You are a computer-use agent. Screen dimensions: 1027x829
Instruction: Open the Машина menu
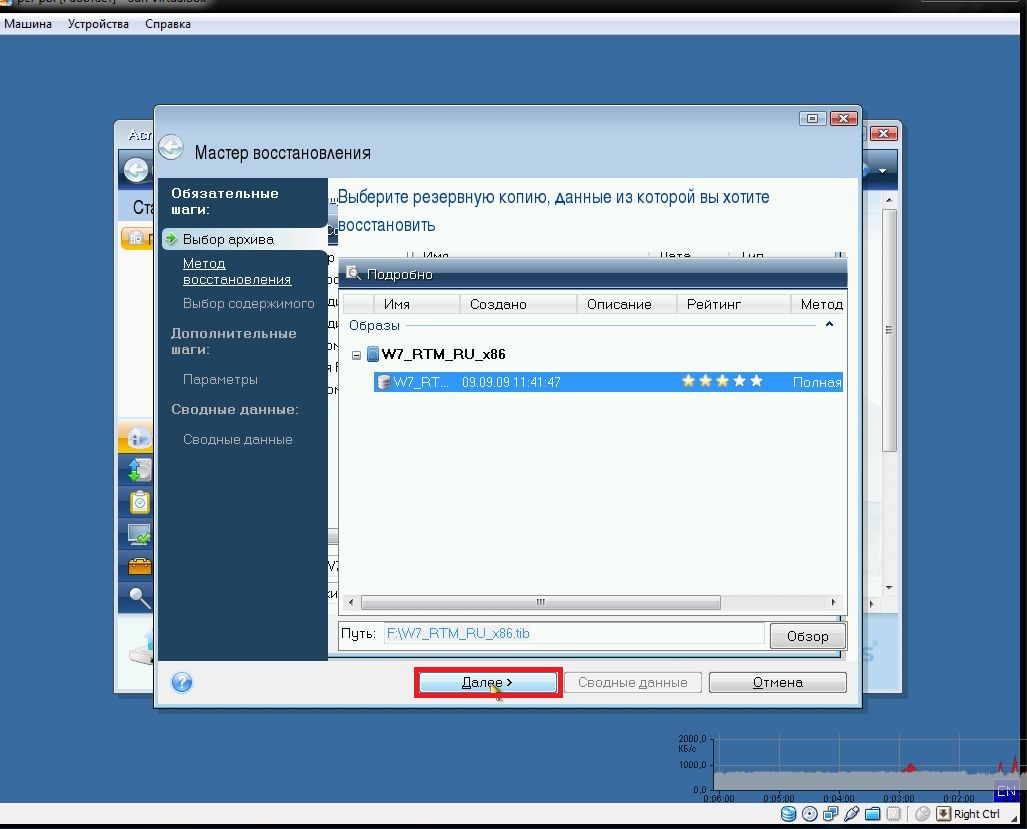pos(28,24)
